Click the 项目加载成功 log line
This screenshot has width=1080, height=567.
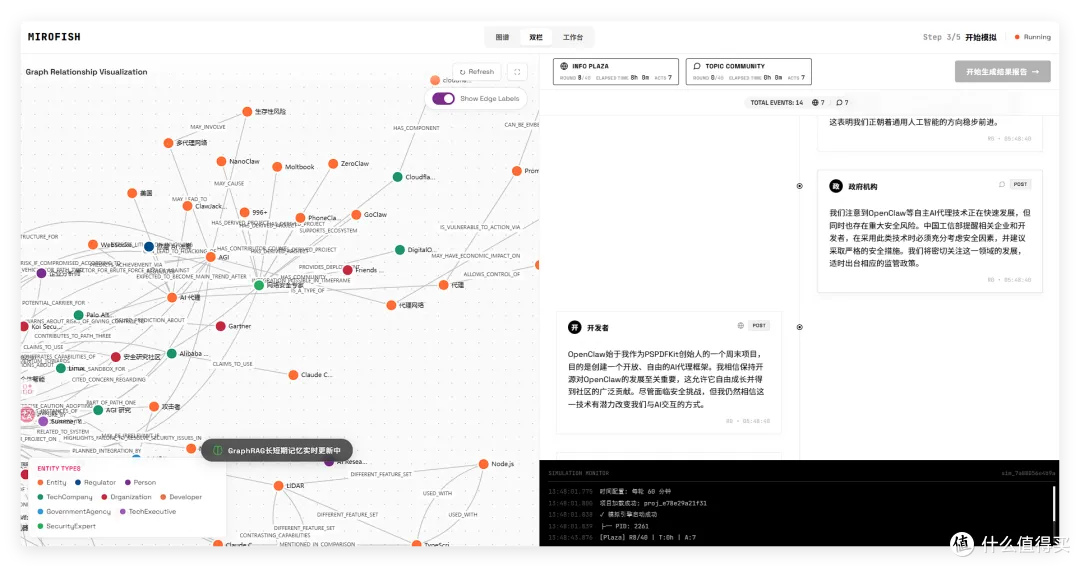click(x=627, y=503)
